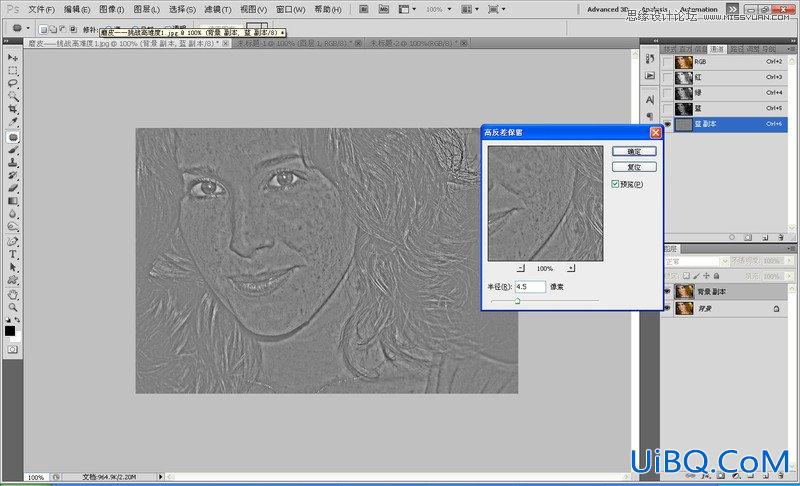Screen dimensions: 800x486
Task: Click the 半径 radius input field
Action: [530, 287]
